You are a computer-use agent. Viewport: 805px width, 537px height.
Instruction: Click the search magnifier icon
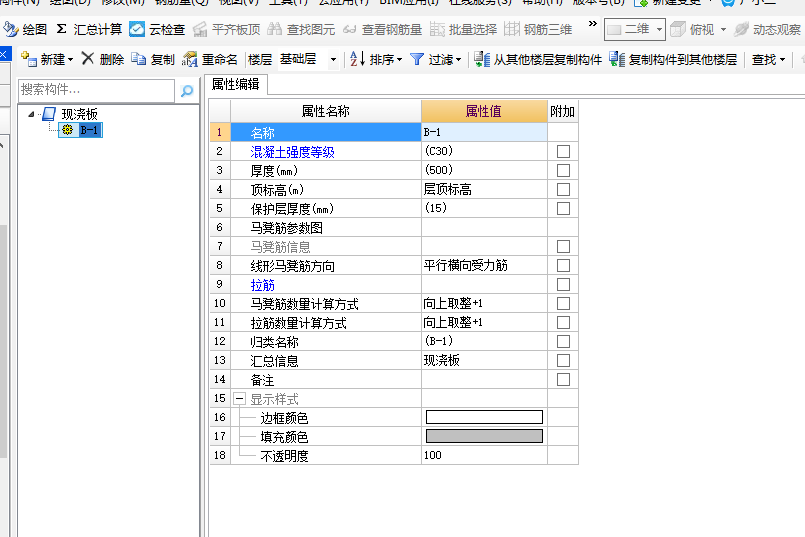pyautogui.click(x=187, y=91)
